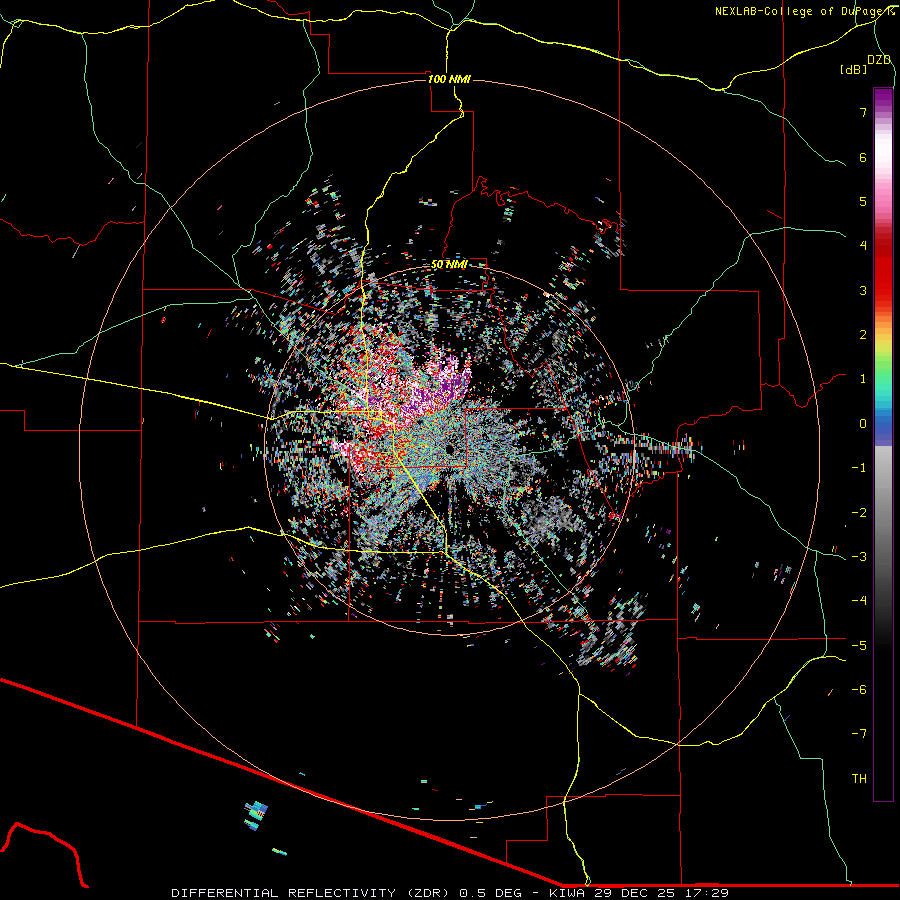Screen dimensions: 900x900
Task: Click the NEXLAB-College of DuPage credit text
Action: [x=804, y=11]
